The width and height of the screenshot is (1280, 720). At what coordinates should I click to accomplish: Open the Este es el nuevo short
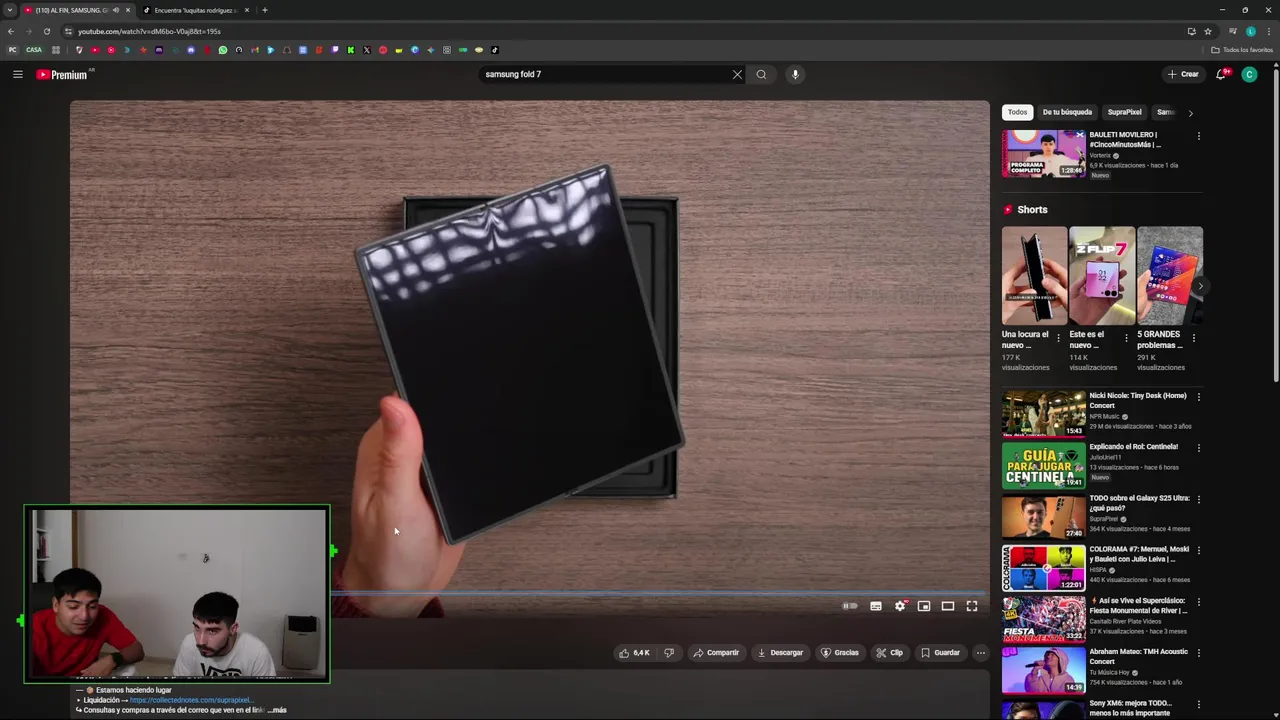(x=1102, y=275)
